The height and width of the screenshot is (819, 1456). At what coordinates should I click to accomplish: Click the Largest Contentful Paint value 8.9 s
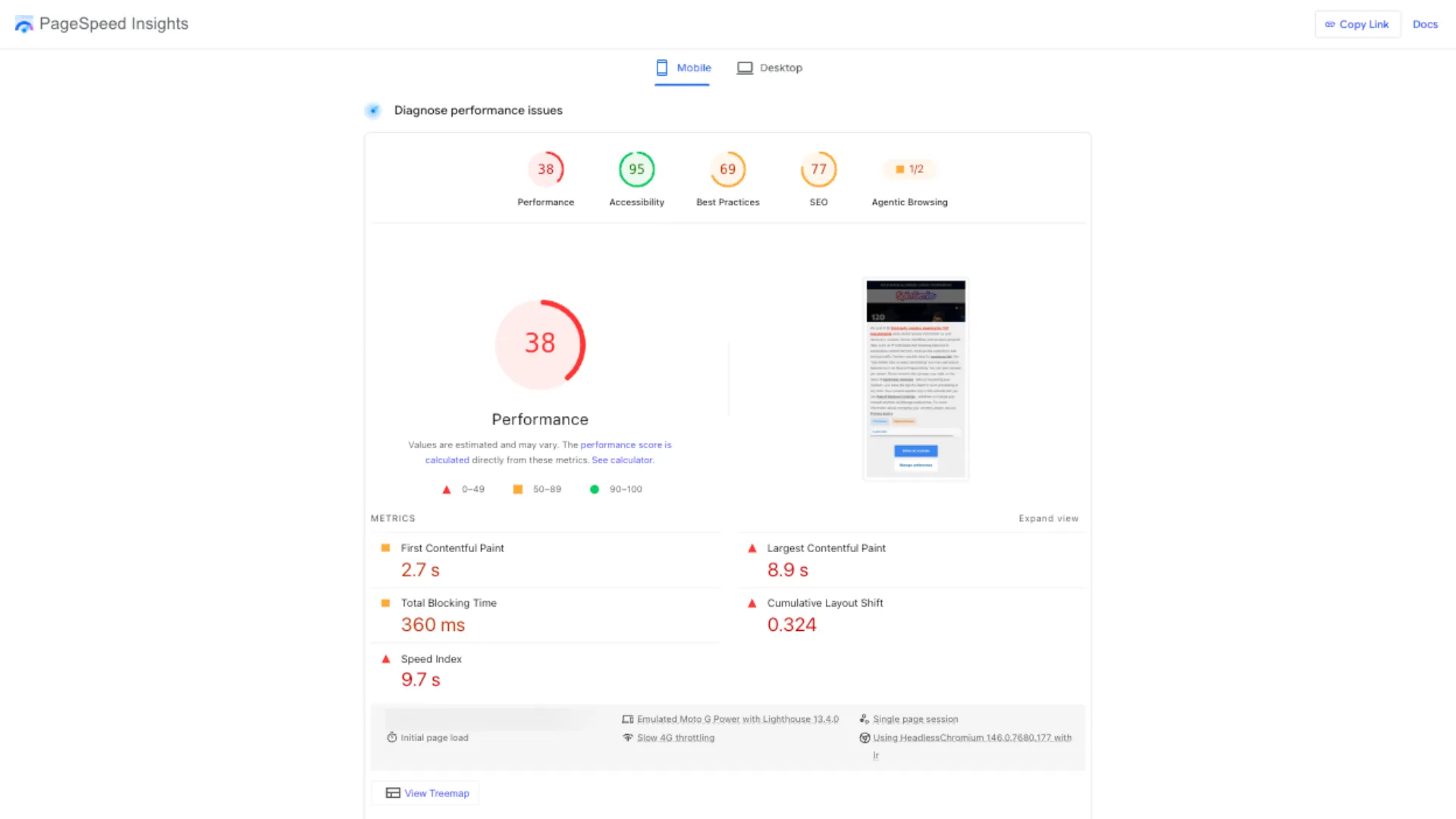click(787, 570)
